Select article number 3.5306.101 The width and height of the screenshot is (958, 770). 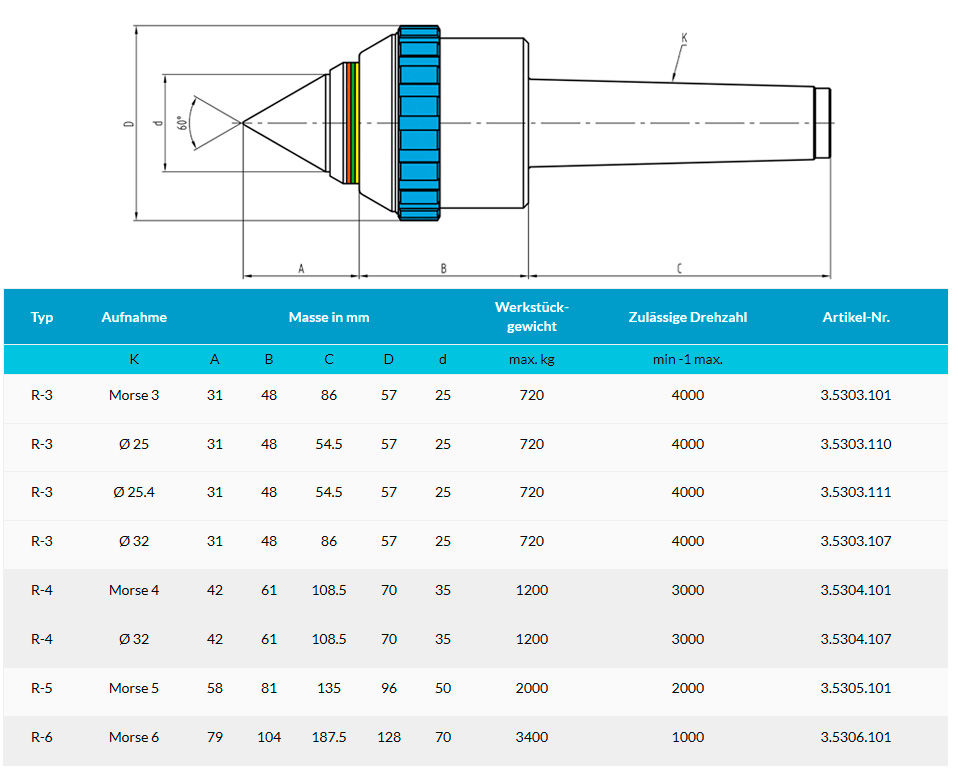(x=855, y=737)
